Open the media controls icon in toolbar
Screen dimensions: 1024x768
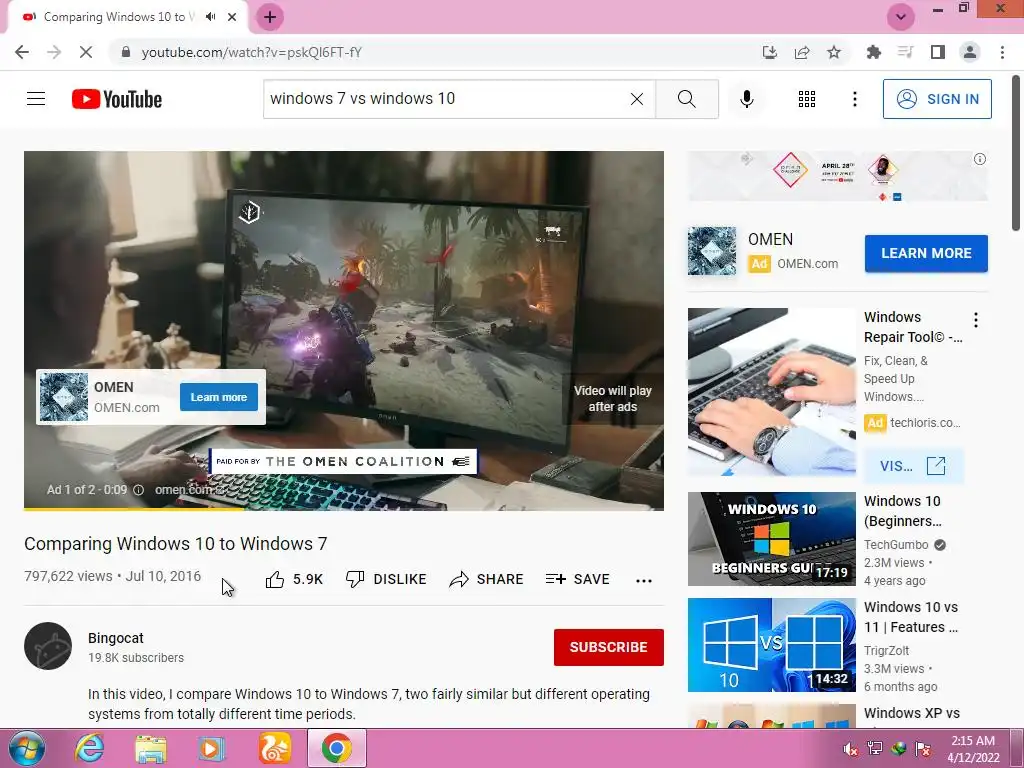[905, 52]
